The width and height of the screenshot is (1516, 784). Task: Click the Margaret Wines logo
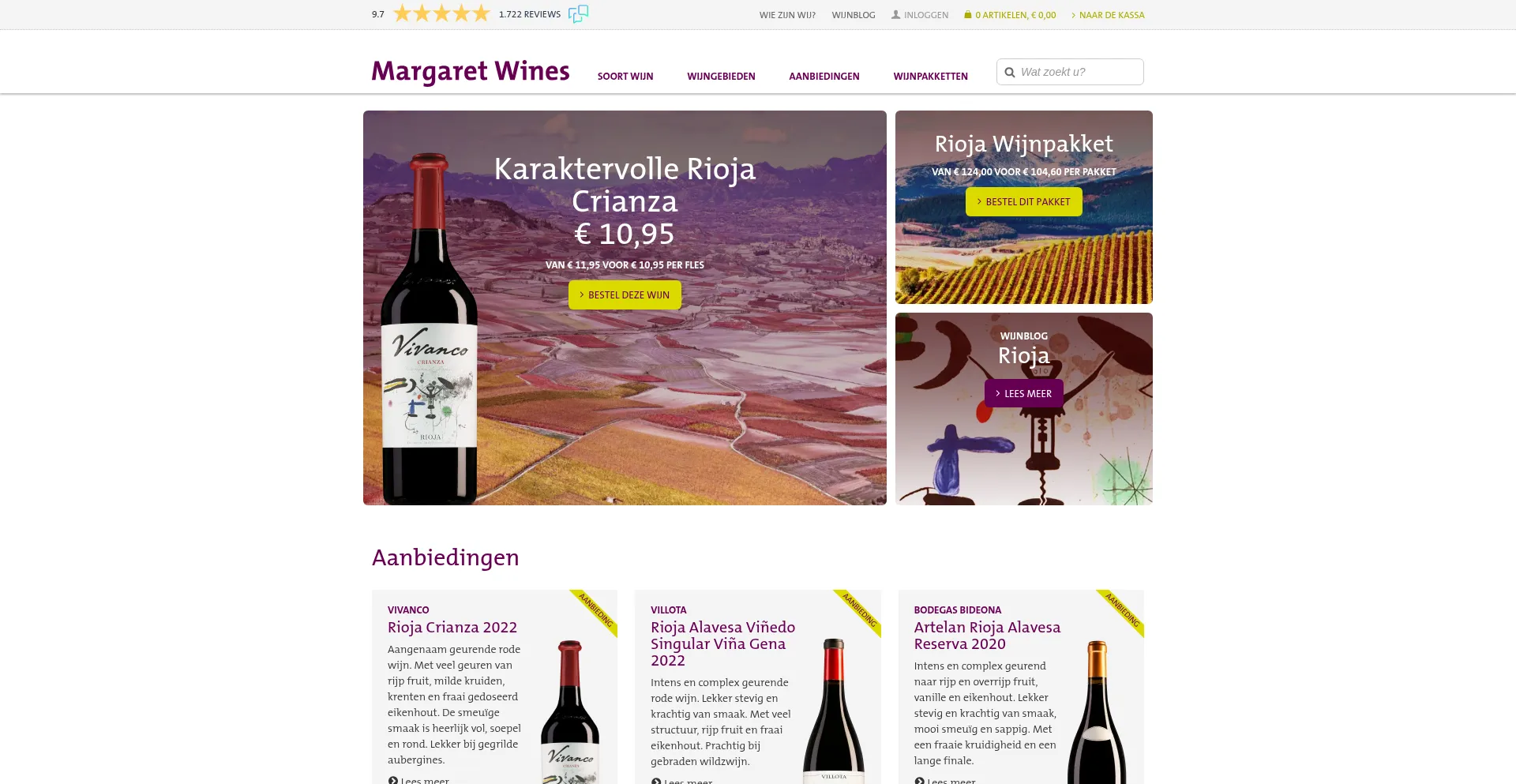(x=471, y=71)
